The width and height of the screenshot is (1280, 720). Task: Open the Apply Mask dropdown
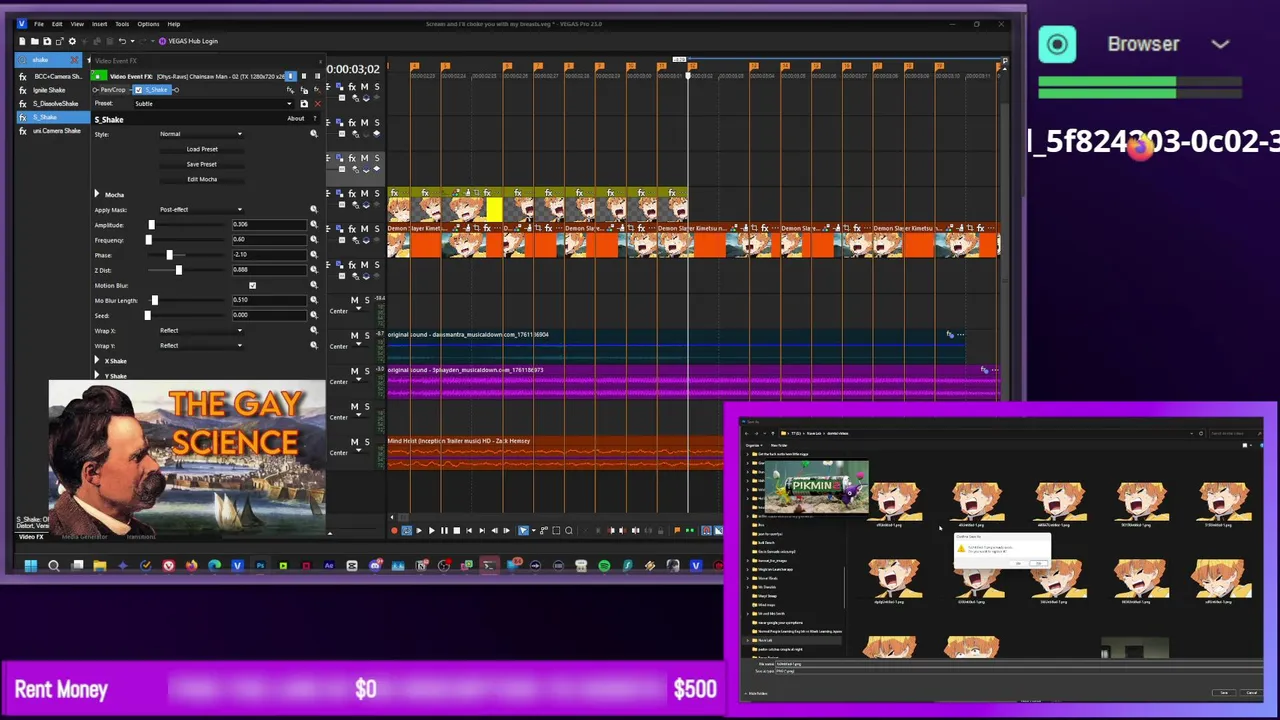[201, 210]
